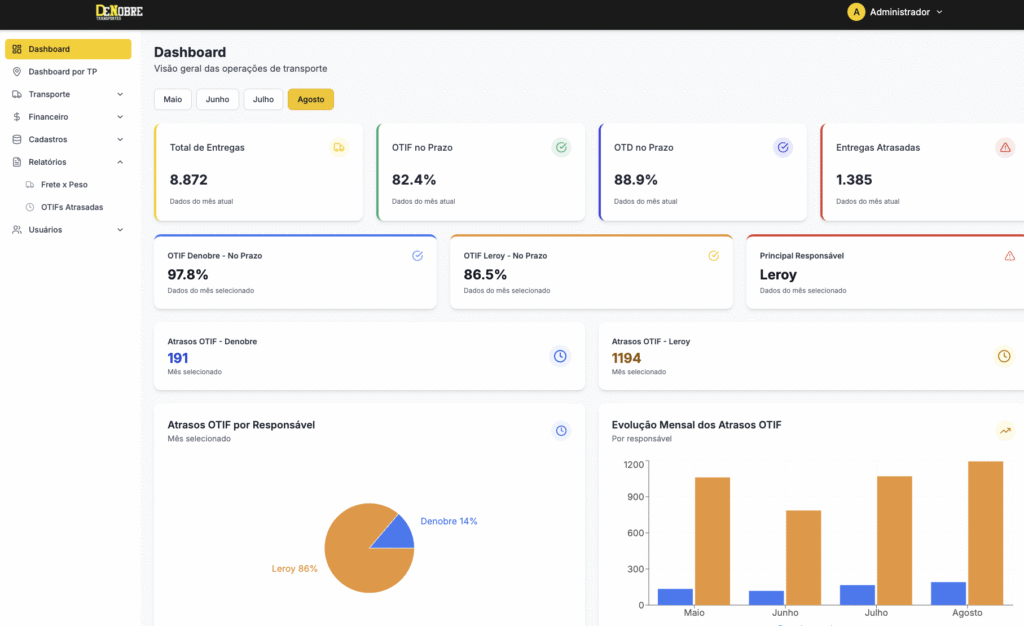Viewport: 1024px width, 626px height.
Task: Click the orange Agosto bar in chart
Action: click(x=985, y=535)
